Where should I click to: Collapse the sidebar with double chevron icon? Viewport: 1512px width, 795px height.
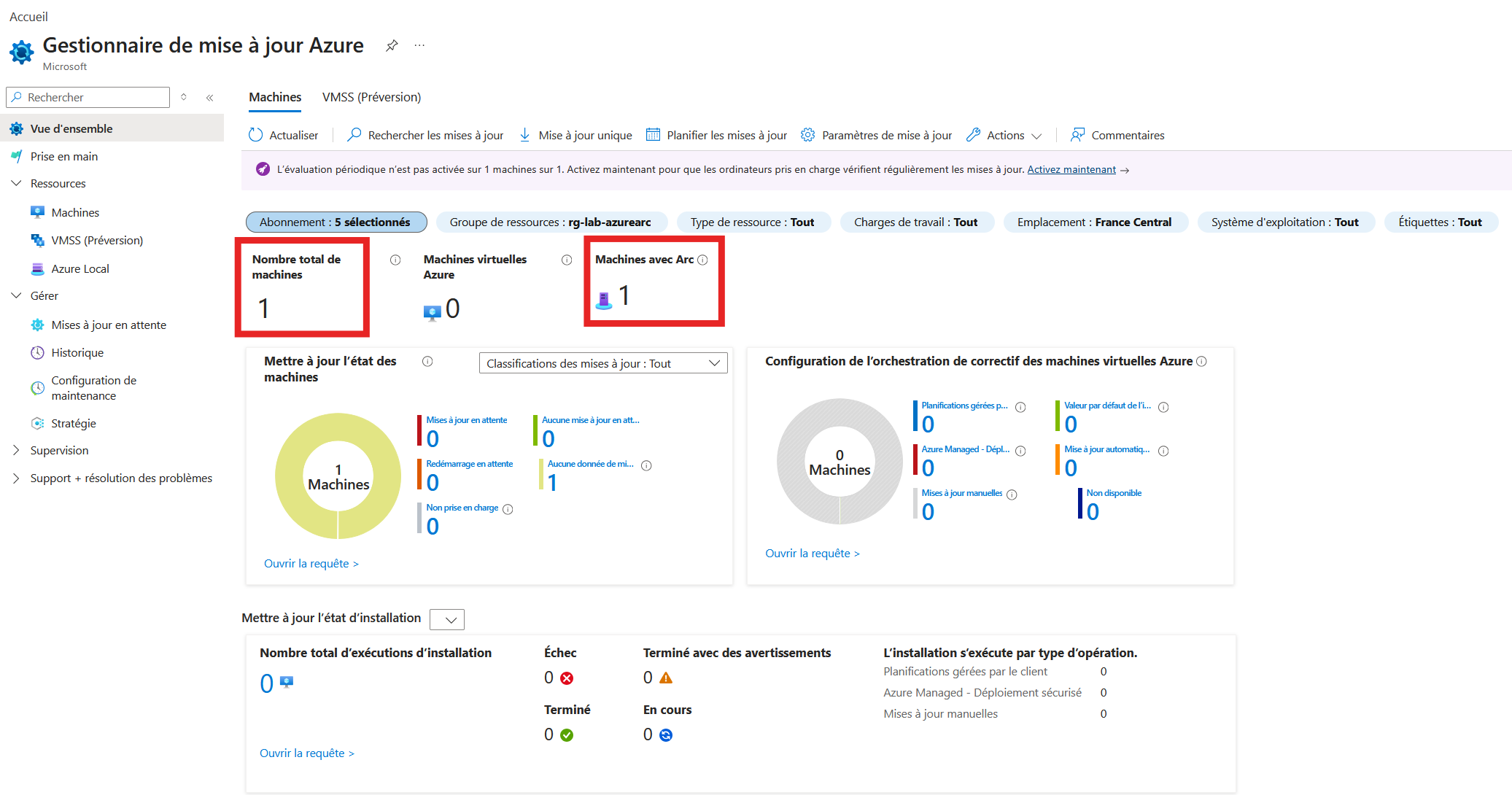(209, 97)
